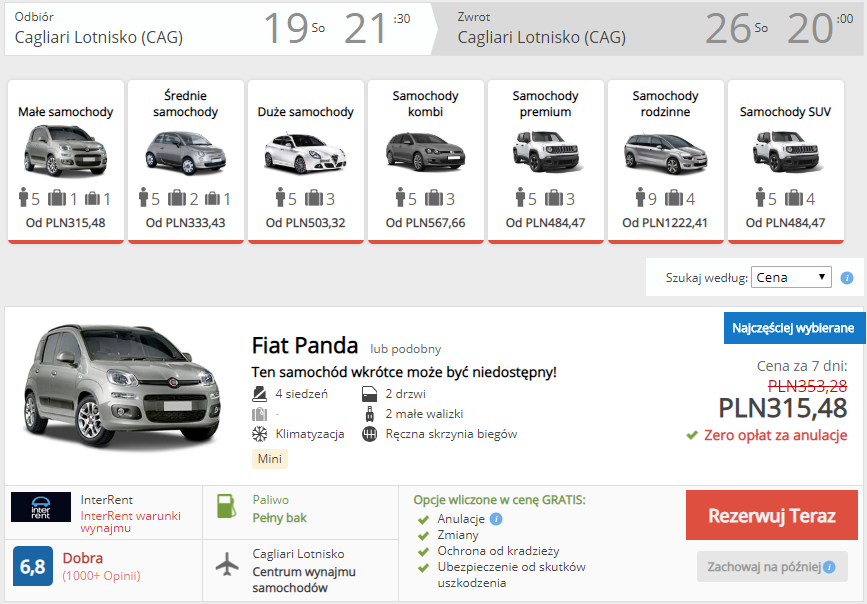Image resolution: width=867 pixels, height=604 pixels.
Task: Click info icon in Zachowaj na później
Action: [x=829, y=567]
